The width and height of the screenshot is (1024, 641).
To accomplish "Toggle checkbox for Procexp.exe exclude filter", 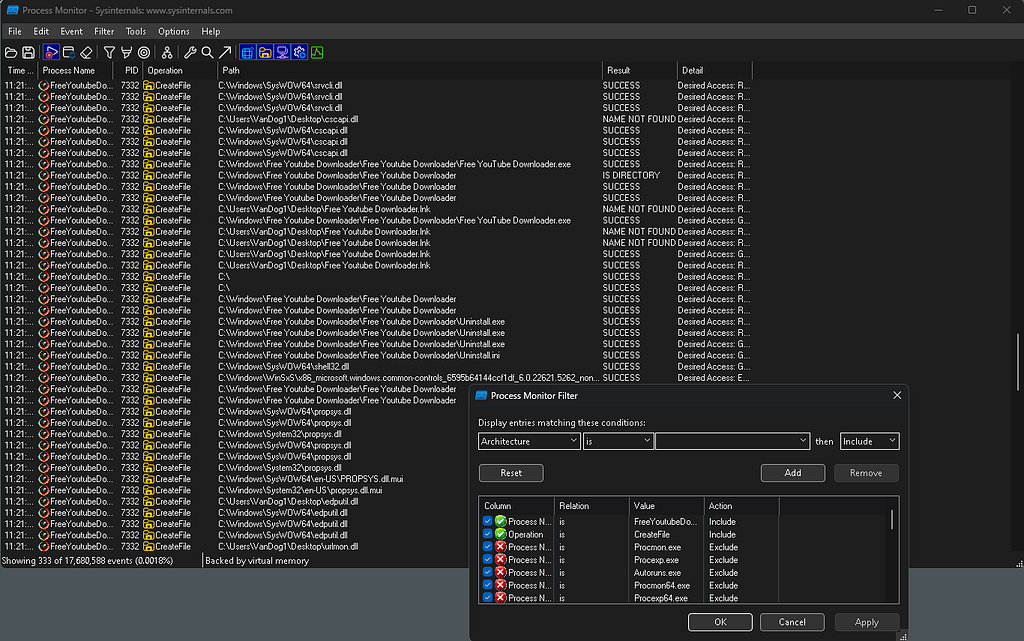I will (487, 559).
